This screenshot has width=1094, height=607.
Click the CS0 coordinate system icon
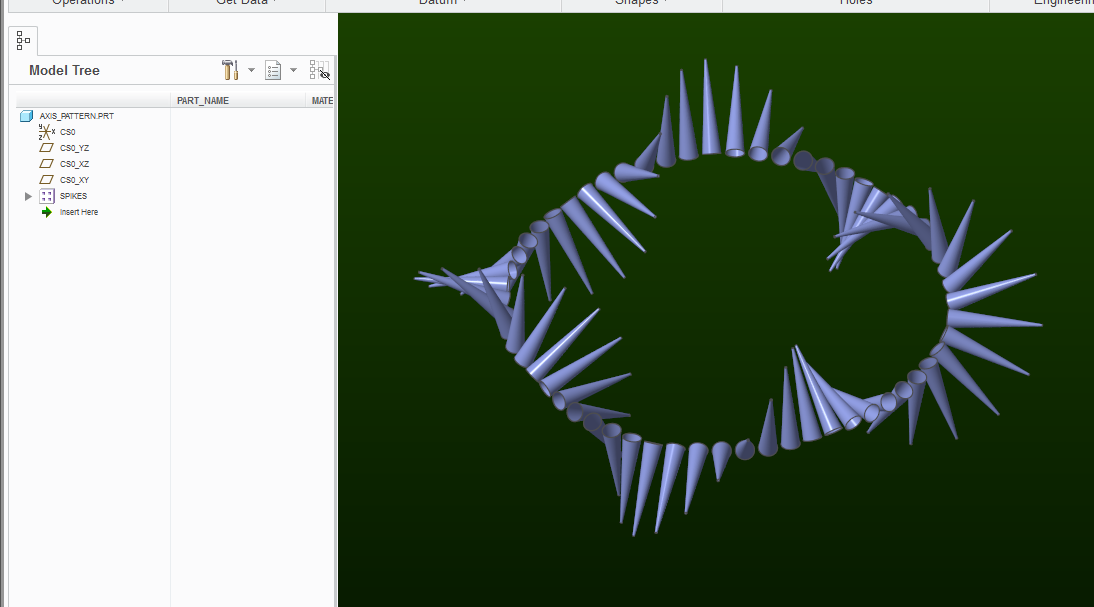[x=47, y=131]
